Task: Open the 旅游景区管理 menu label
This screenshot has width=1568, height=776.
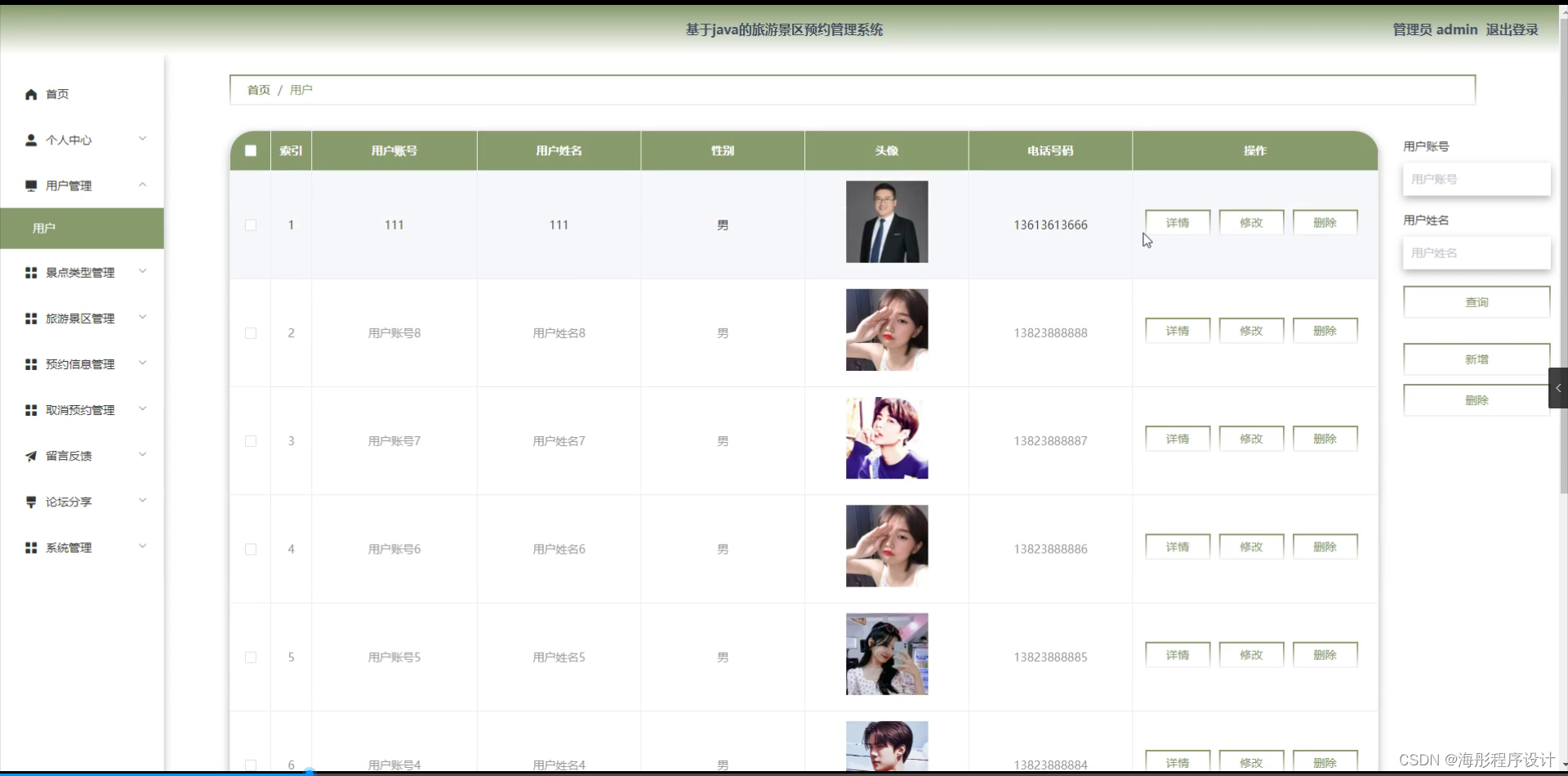Action: 80,318
